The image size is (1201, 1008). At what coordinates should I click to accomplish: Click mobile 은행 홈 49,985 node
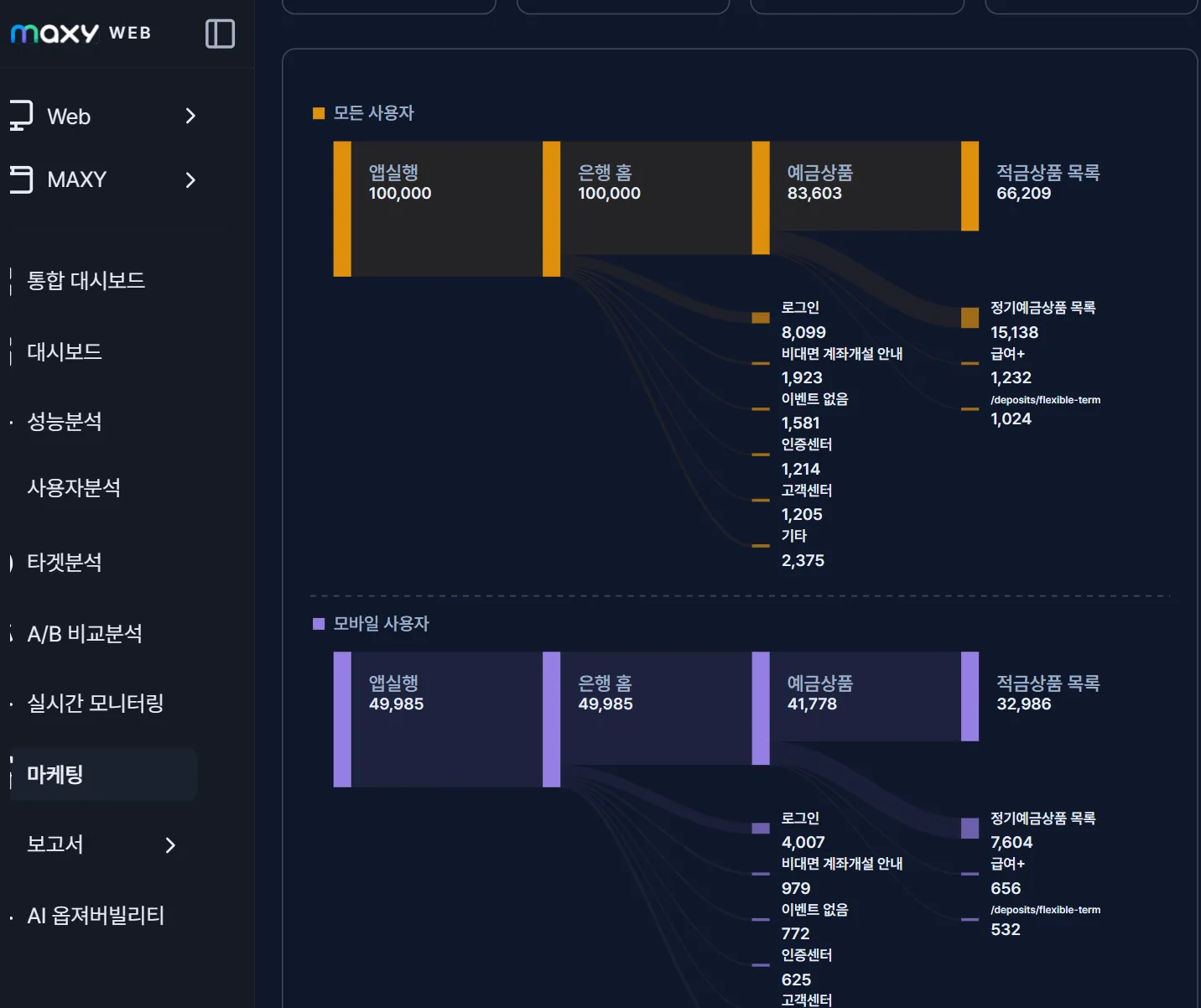(551, 720)
